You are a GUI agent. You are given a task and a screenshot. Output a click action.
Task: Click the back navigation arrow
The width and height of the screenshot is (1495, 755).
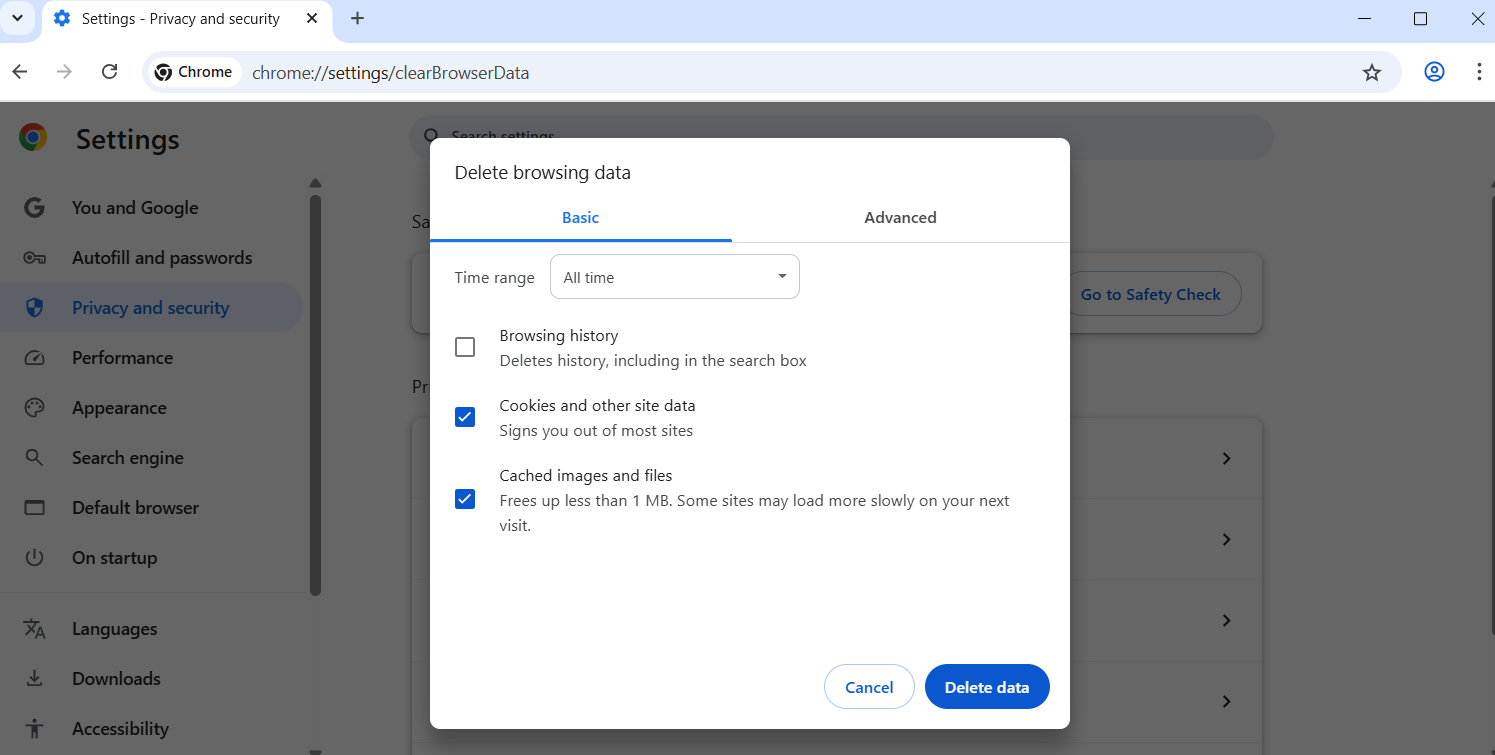tap(20, 72)
